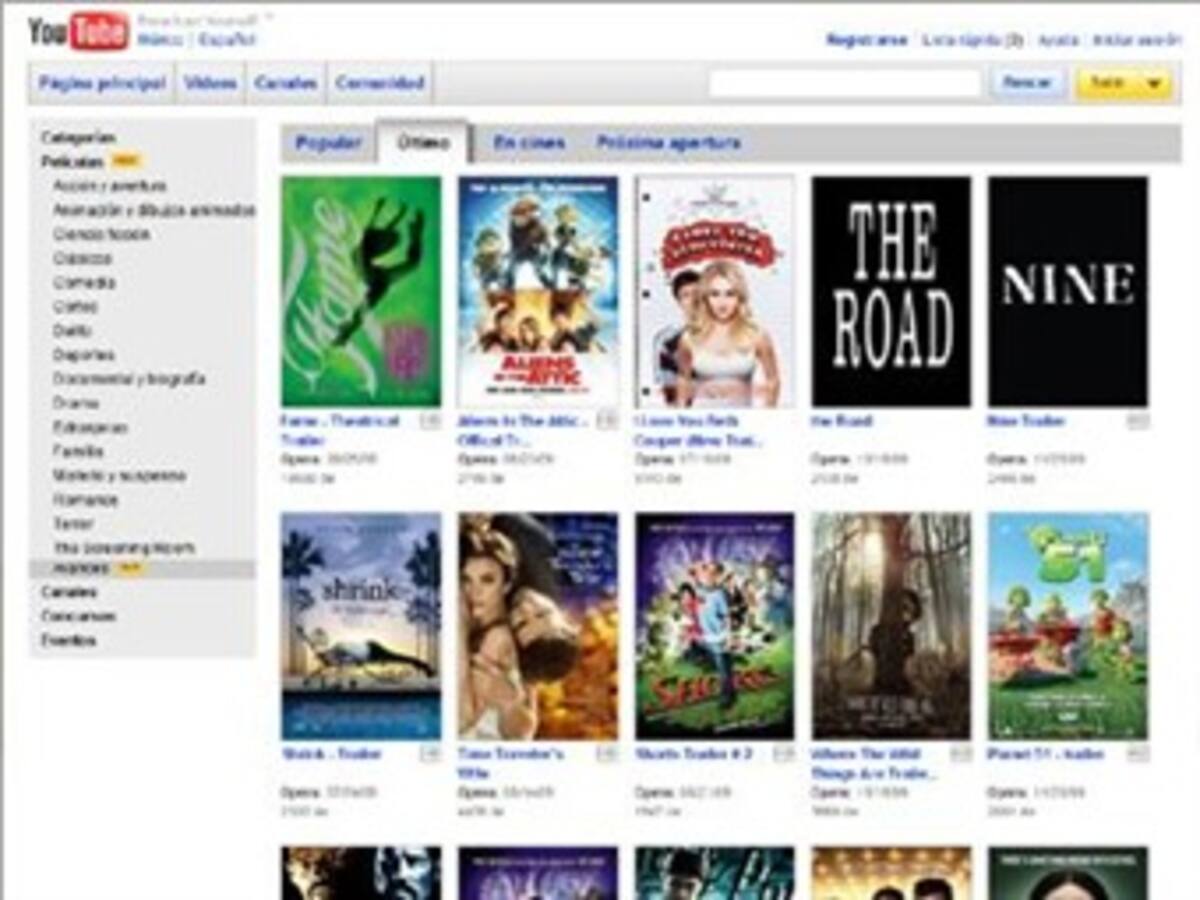1200x900 pixels.
Task: Click the Mundo location link
Action: coord(160,40)
